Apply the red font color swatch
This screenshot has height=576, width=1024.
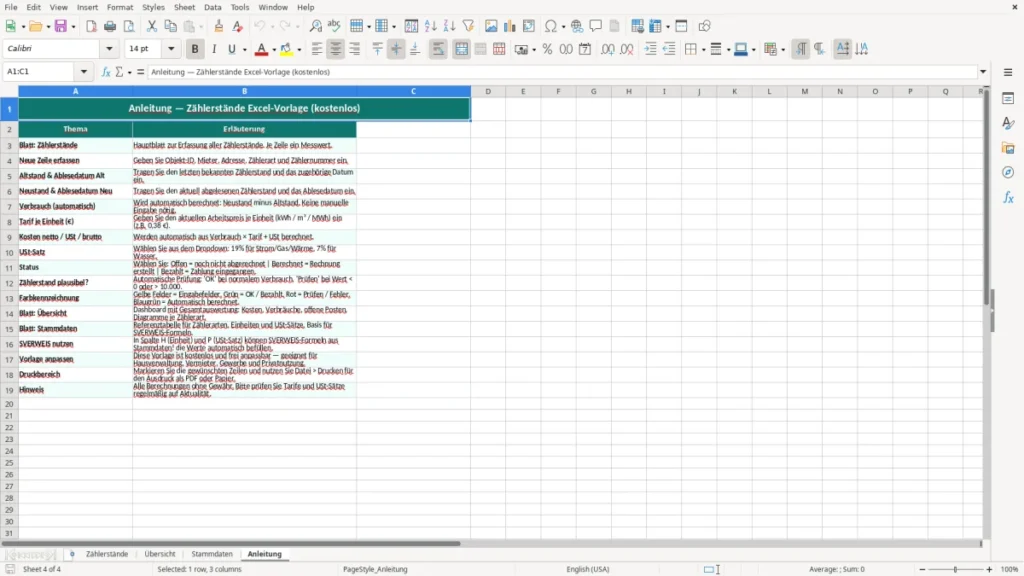pos(261,49)
